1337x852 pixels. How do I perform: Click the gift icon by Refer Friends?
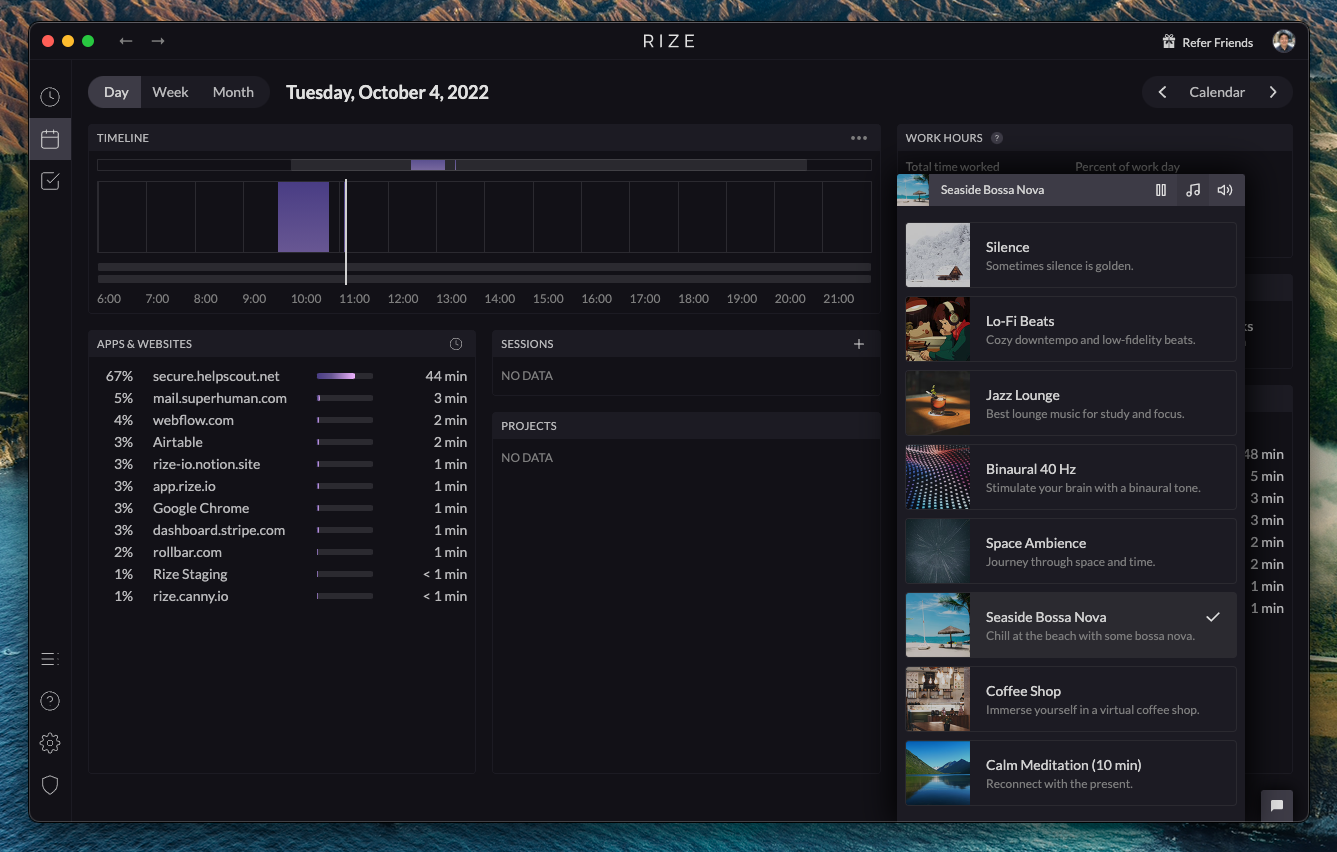[x=1168, y=42]
